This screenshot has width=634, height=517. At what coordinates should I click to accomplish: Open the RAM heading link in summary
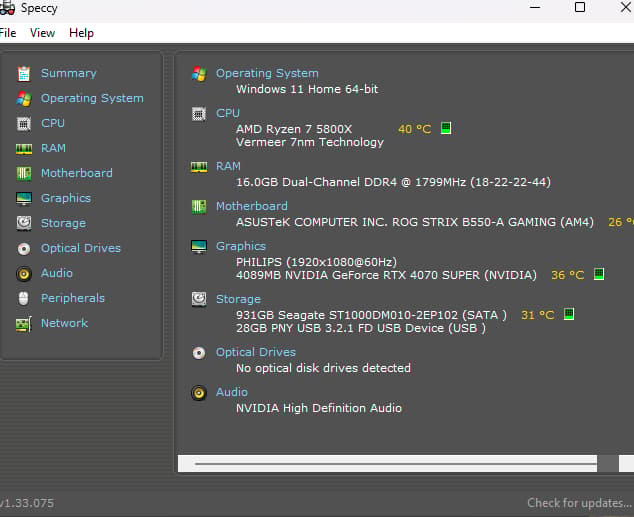(x=228, y=166)
